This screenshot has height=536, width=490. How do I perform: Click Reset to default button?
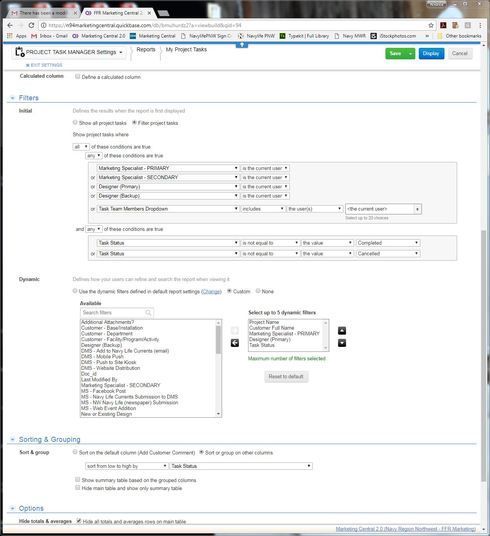click(286, 376)
